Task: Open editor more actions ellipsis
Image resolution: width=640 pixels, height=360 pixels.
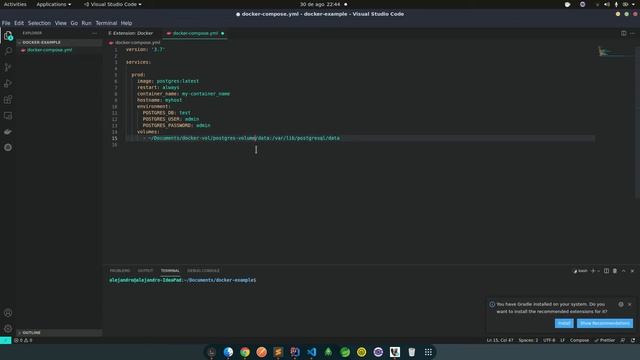Action: (x=632, y=33)
